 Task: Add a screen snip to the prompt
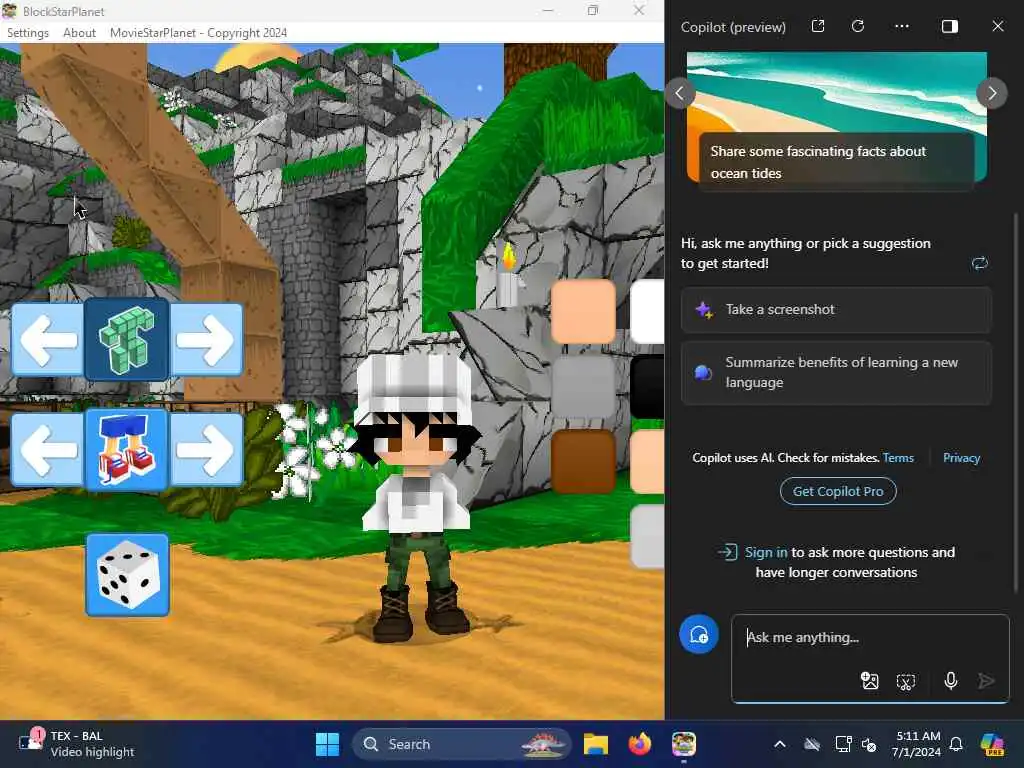[906, 682]
